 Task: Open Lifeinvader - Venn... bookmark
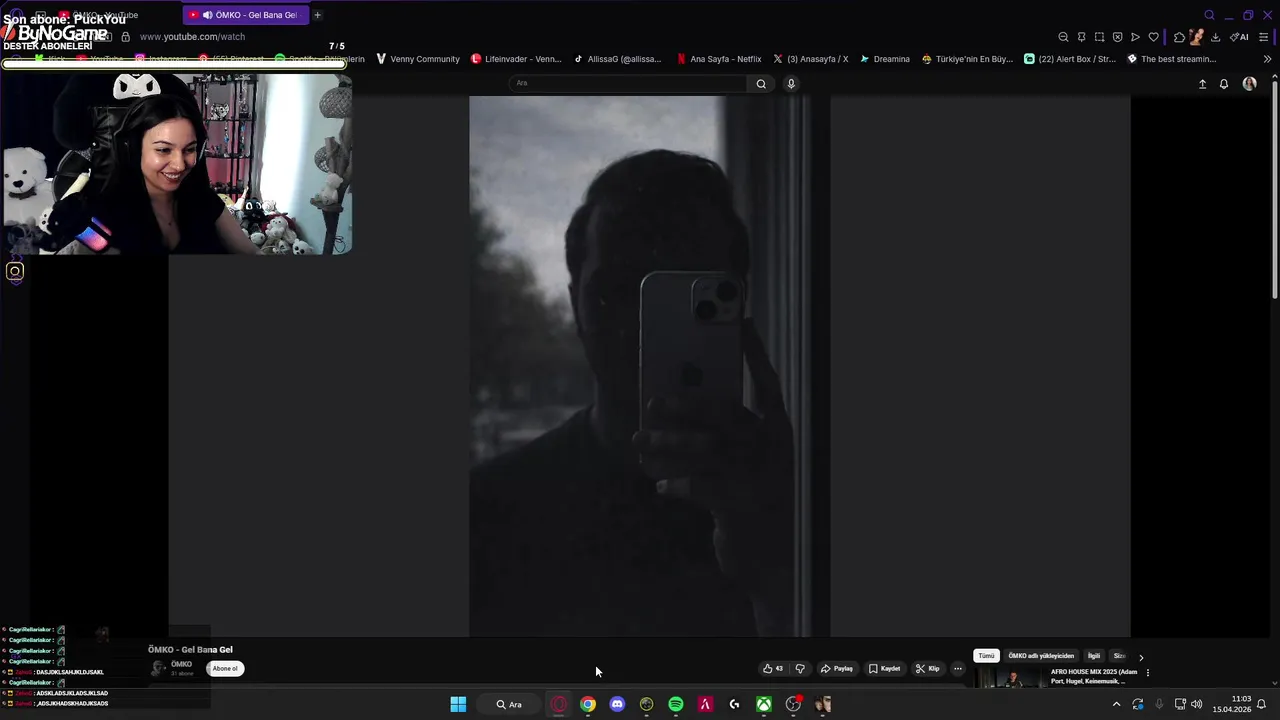[x=516, y=59]
